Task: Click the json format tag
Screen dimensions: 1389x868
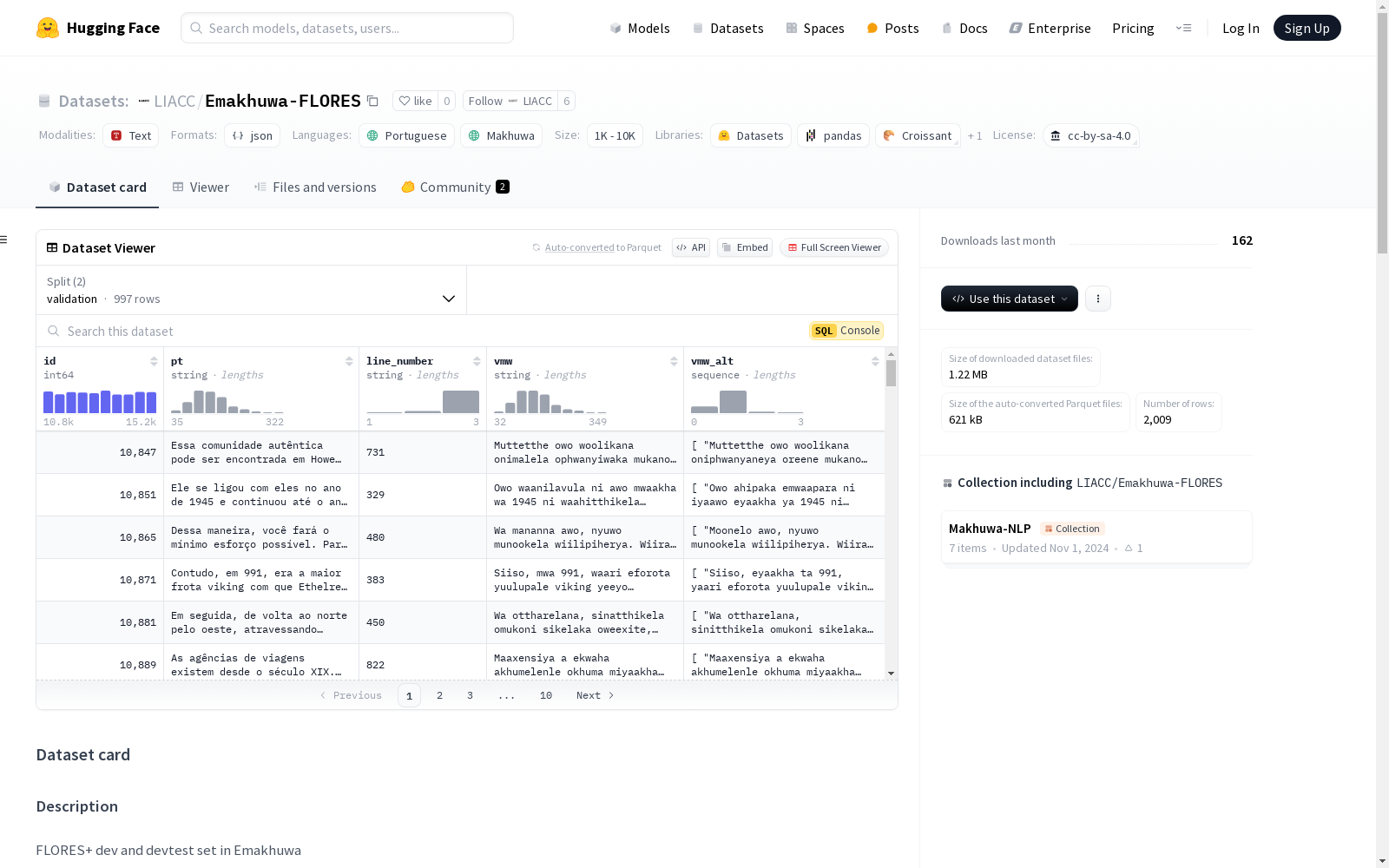Action: pos(252,135)
